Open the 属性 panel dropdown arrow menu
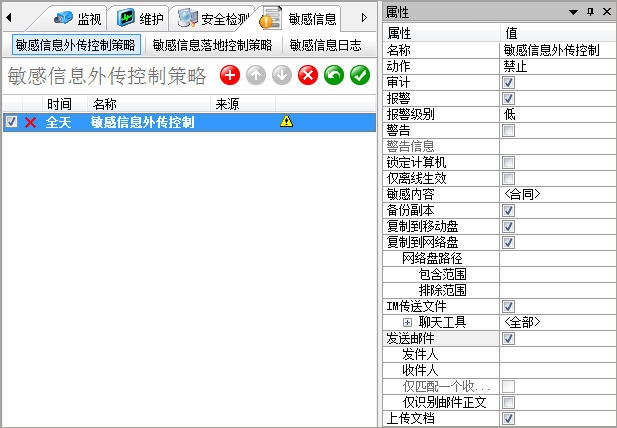This screenshot has height=428, width=617. point(573,11)
